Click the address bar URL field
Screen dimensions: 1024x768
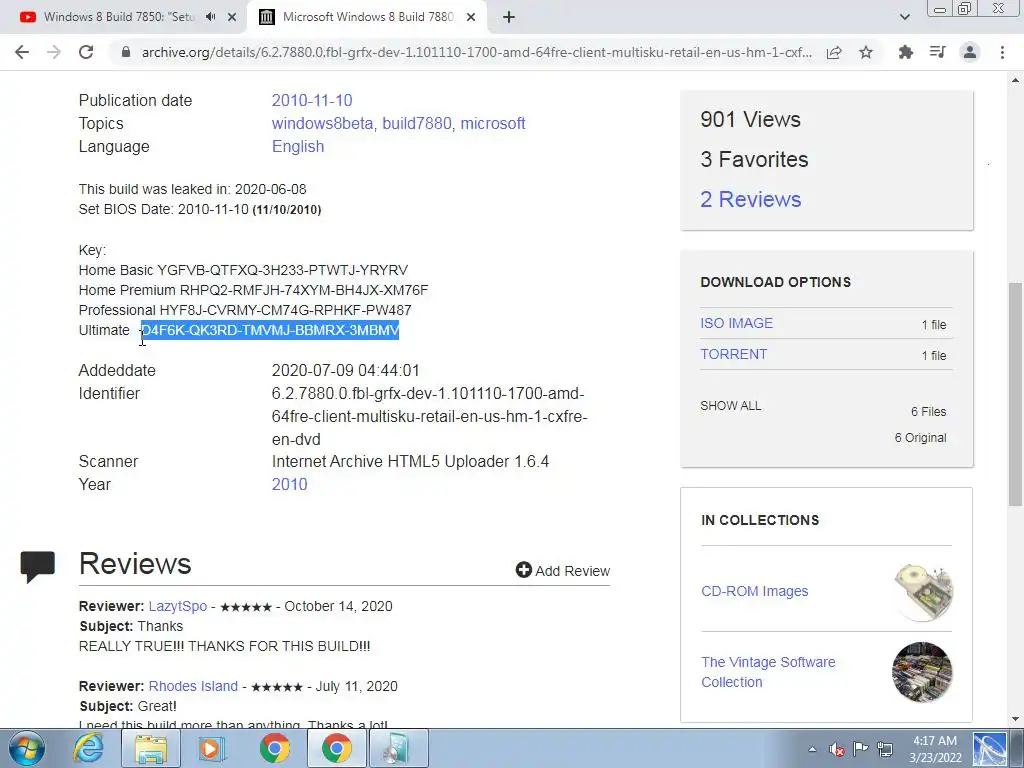(477, 52)
